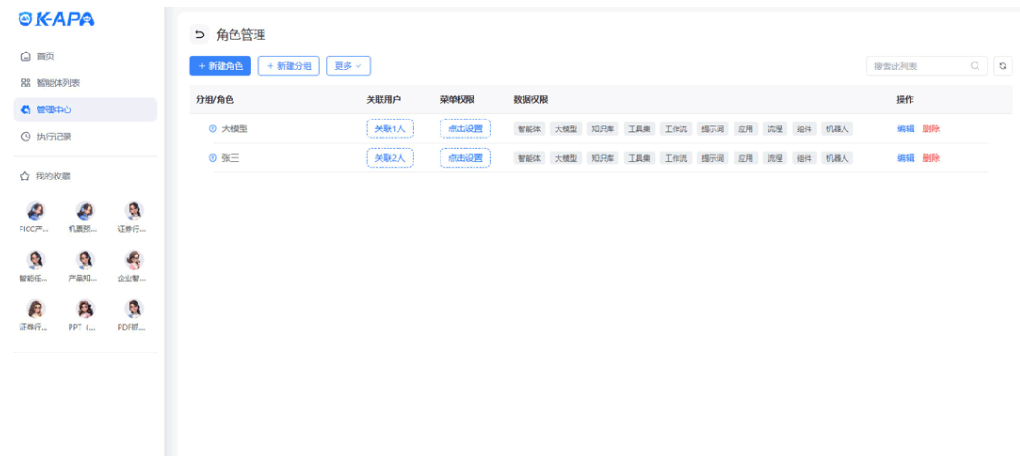The width and height of the screenshot is (1020, 456).
Task: Click the 新建角色 button
Action: pos(219,66)
